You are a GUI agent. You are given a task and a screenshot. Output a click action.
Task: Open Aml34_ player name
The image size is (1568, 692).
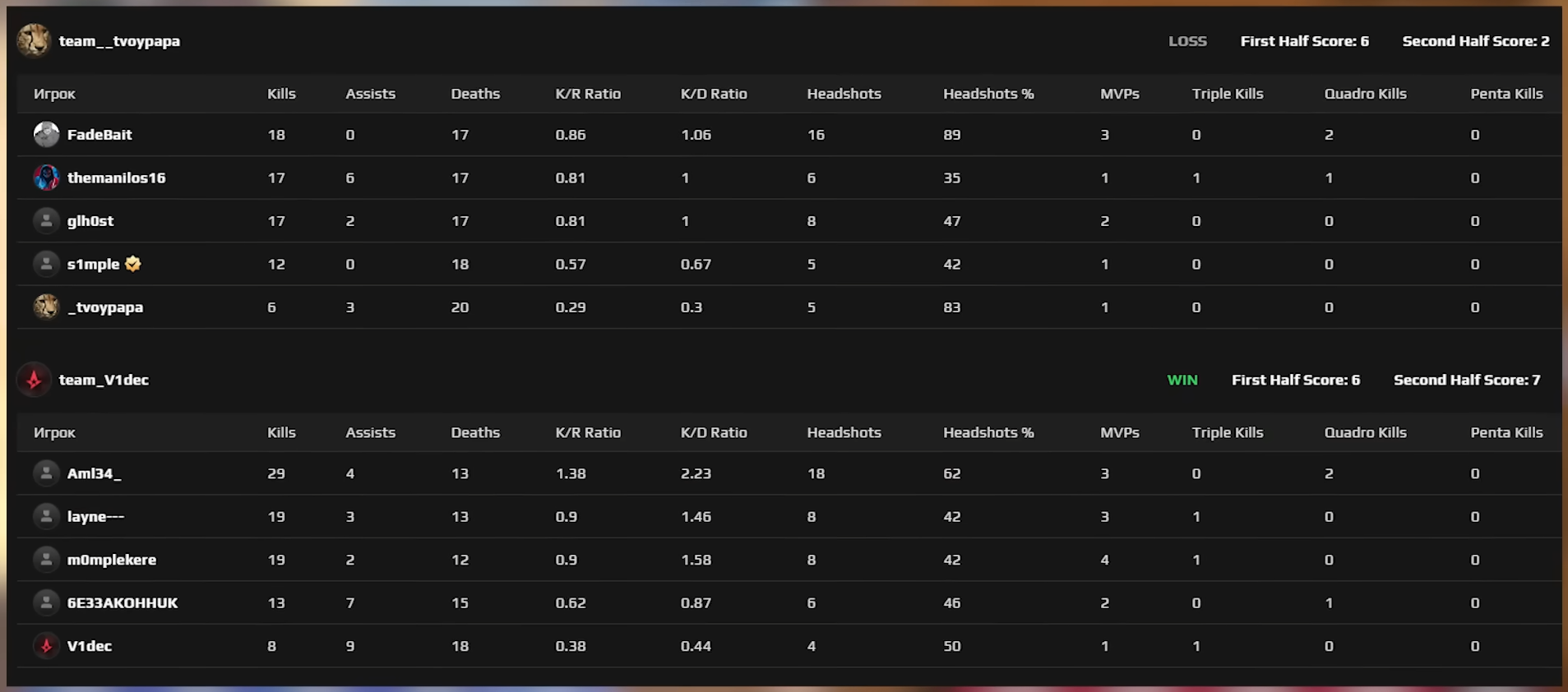94,473
